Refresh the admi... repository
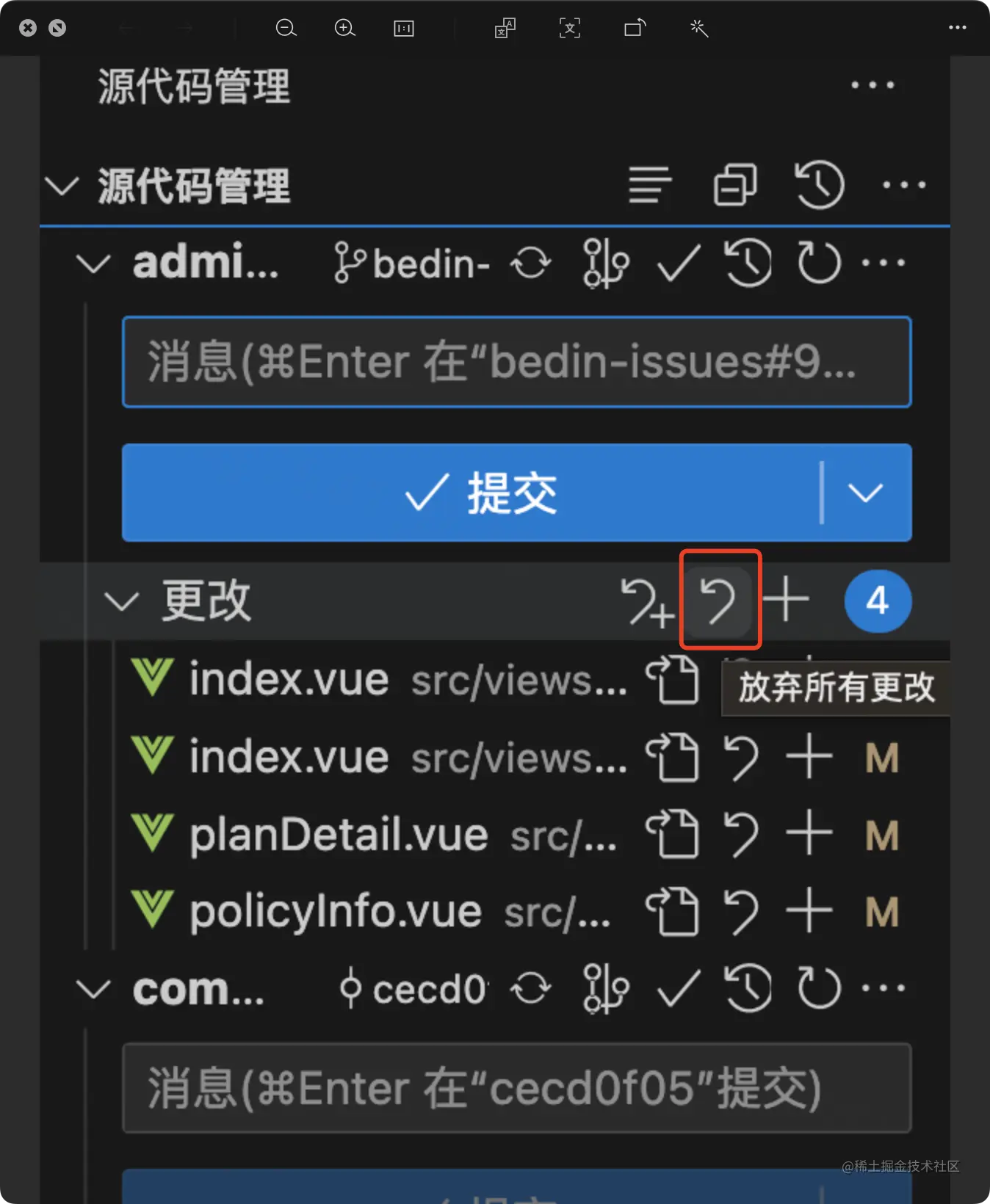This screenshot has height=1204, width=990. pyautogui.click(x=818, y=262)
